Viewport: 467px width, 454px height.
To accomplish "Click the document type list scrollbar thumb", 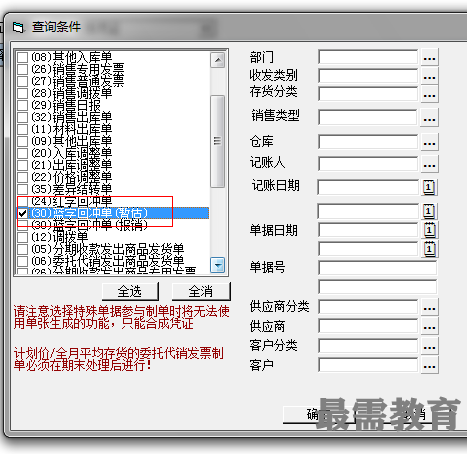I will click(x=218, y=141).
